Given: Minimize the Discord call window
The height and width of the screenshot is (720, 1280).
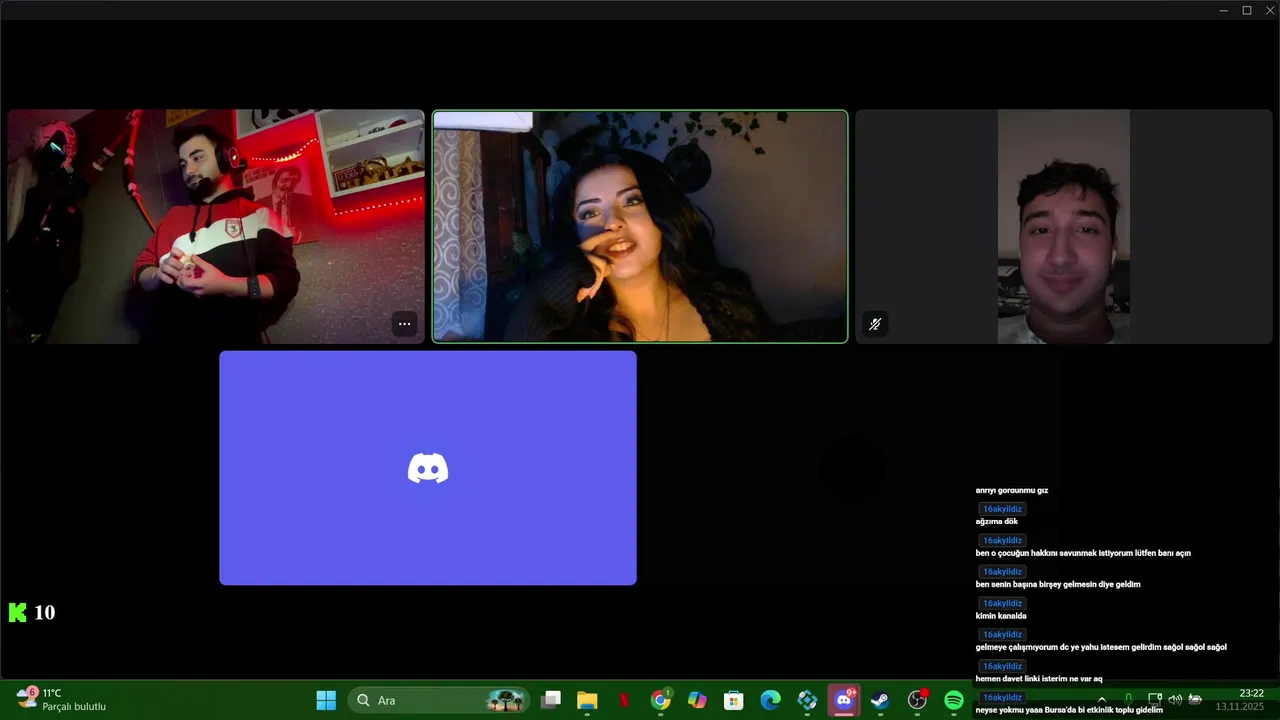Looking at the screenshot, I should coord(1224,10).
